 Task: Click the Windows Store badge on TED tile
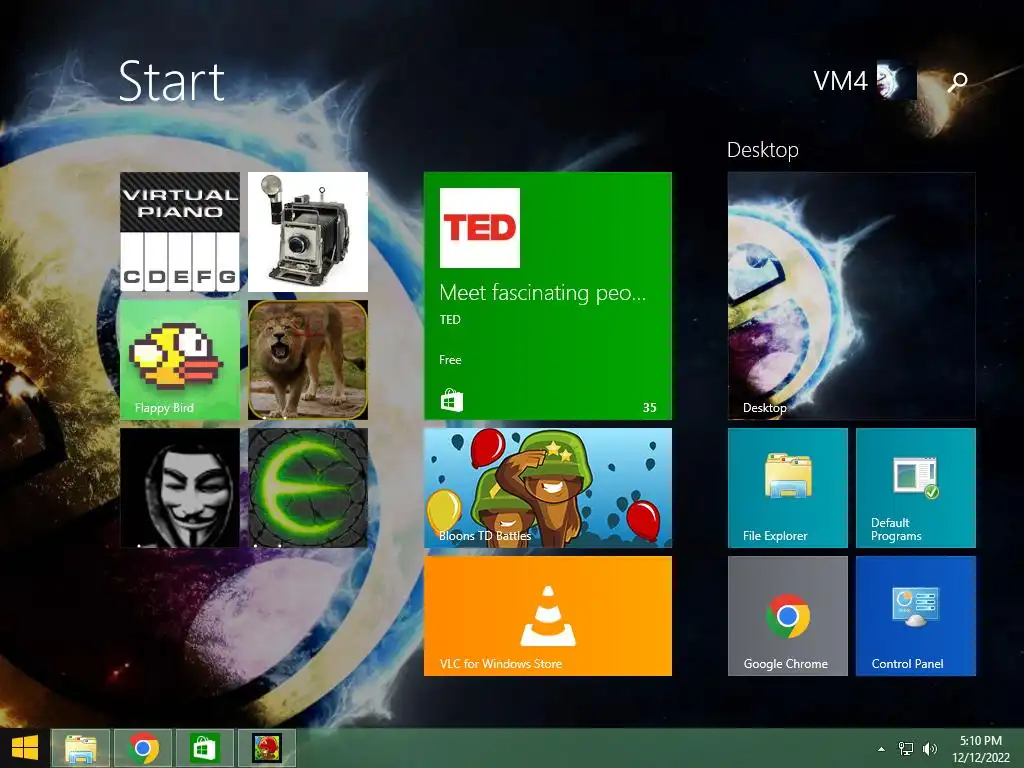coord(451,400)
